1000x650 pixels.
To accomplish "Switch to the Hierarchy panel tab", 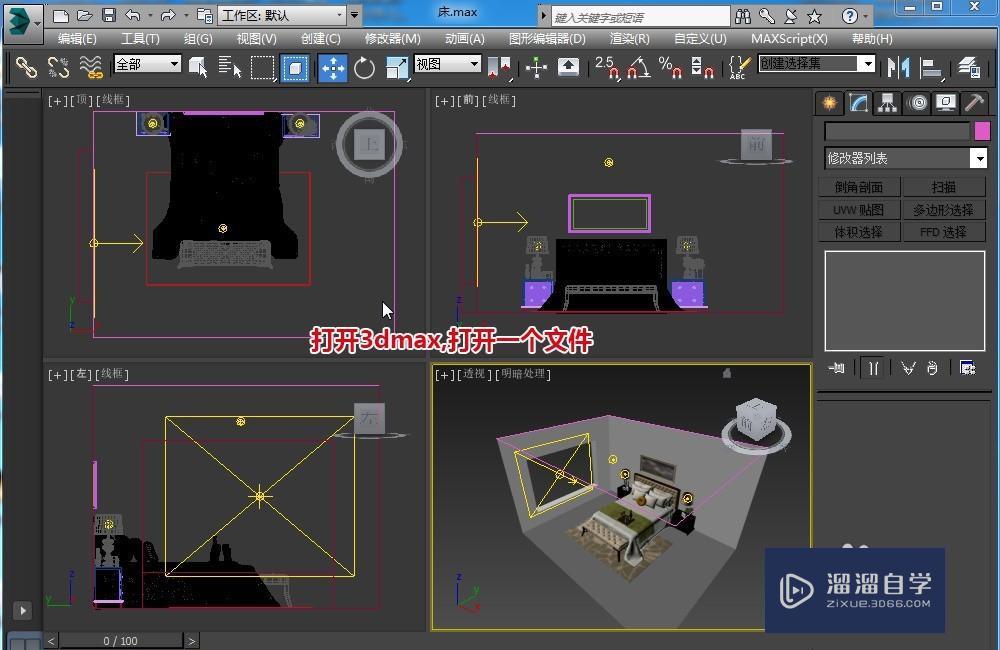I will (x=887, y=103).
